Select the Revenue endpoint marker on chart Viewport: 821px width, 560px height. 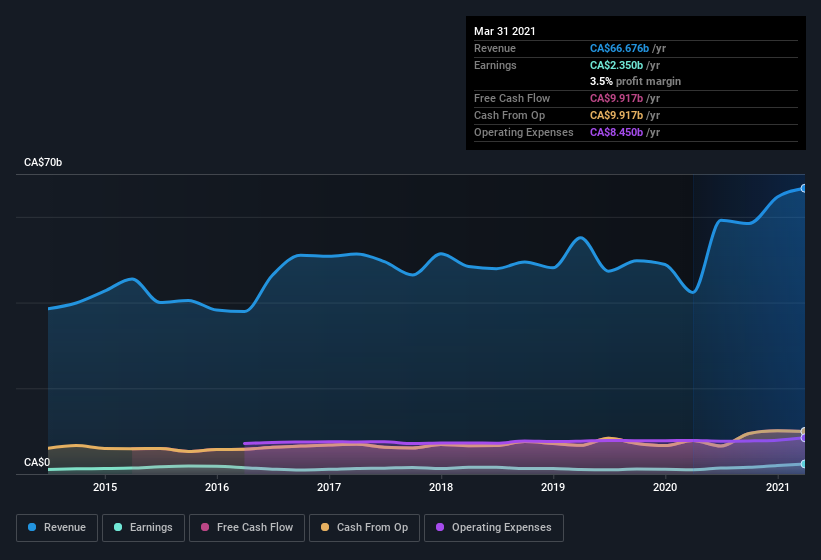(x=804, y=188)
